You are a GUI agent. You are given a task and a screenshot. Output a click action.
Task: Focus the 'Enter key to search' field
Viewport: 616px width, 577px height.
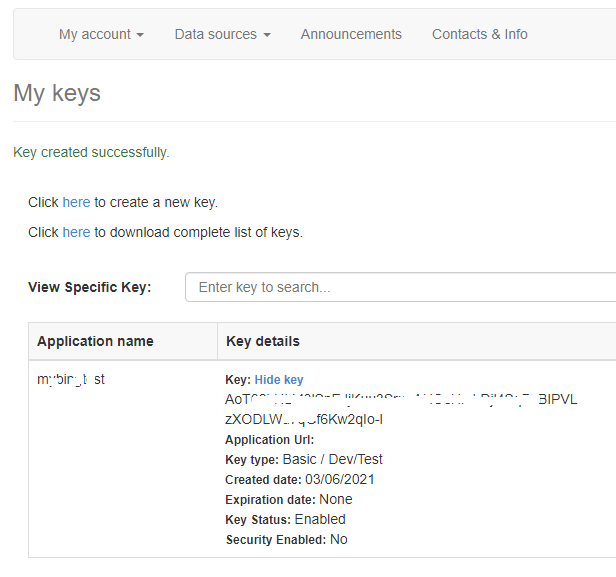pyautogui.click(x=401, y=287)
